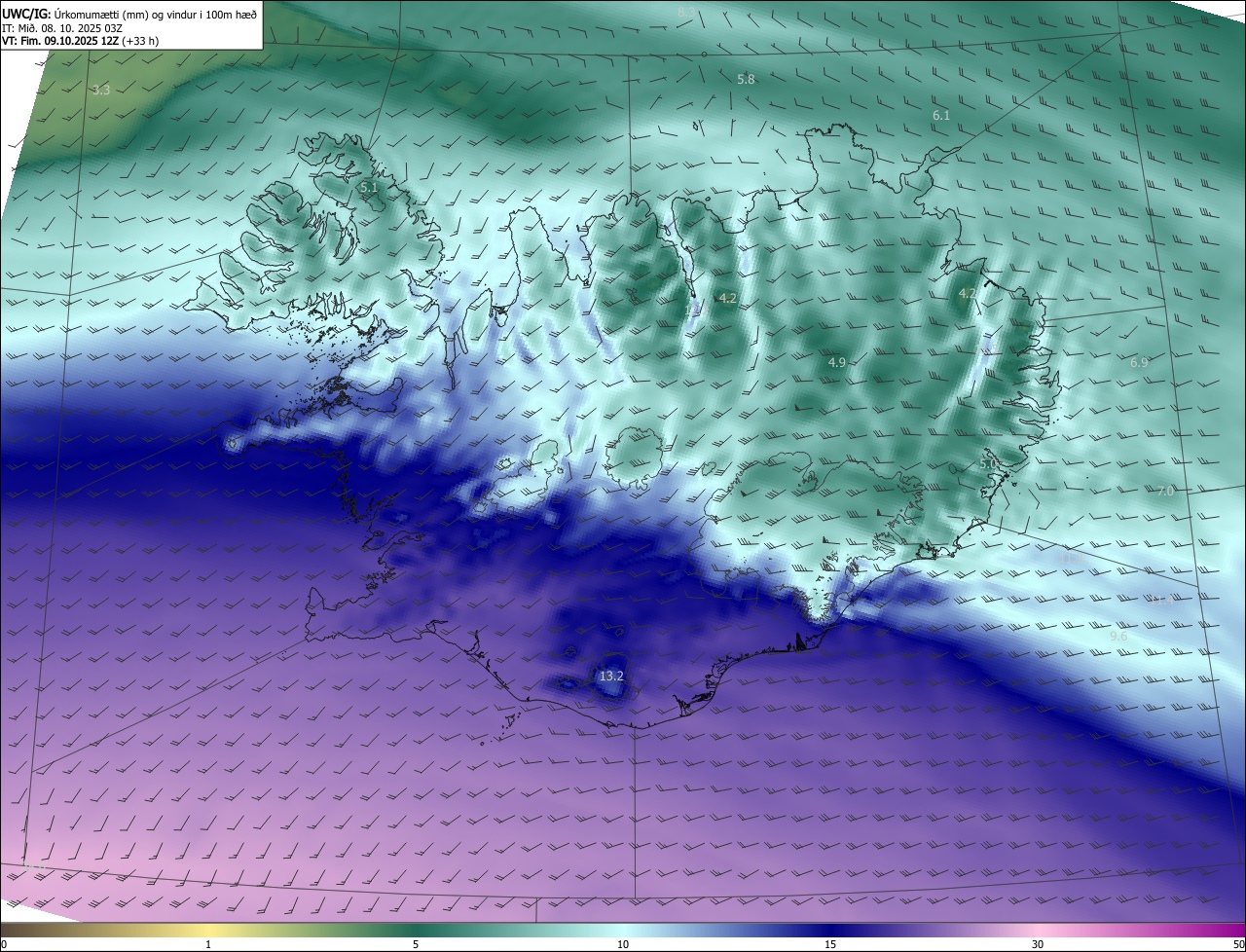Click the 50 tick on the color scale

point(1238,944)
